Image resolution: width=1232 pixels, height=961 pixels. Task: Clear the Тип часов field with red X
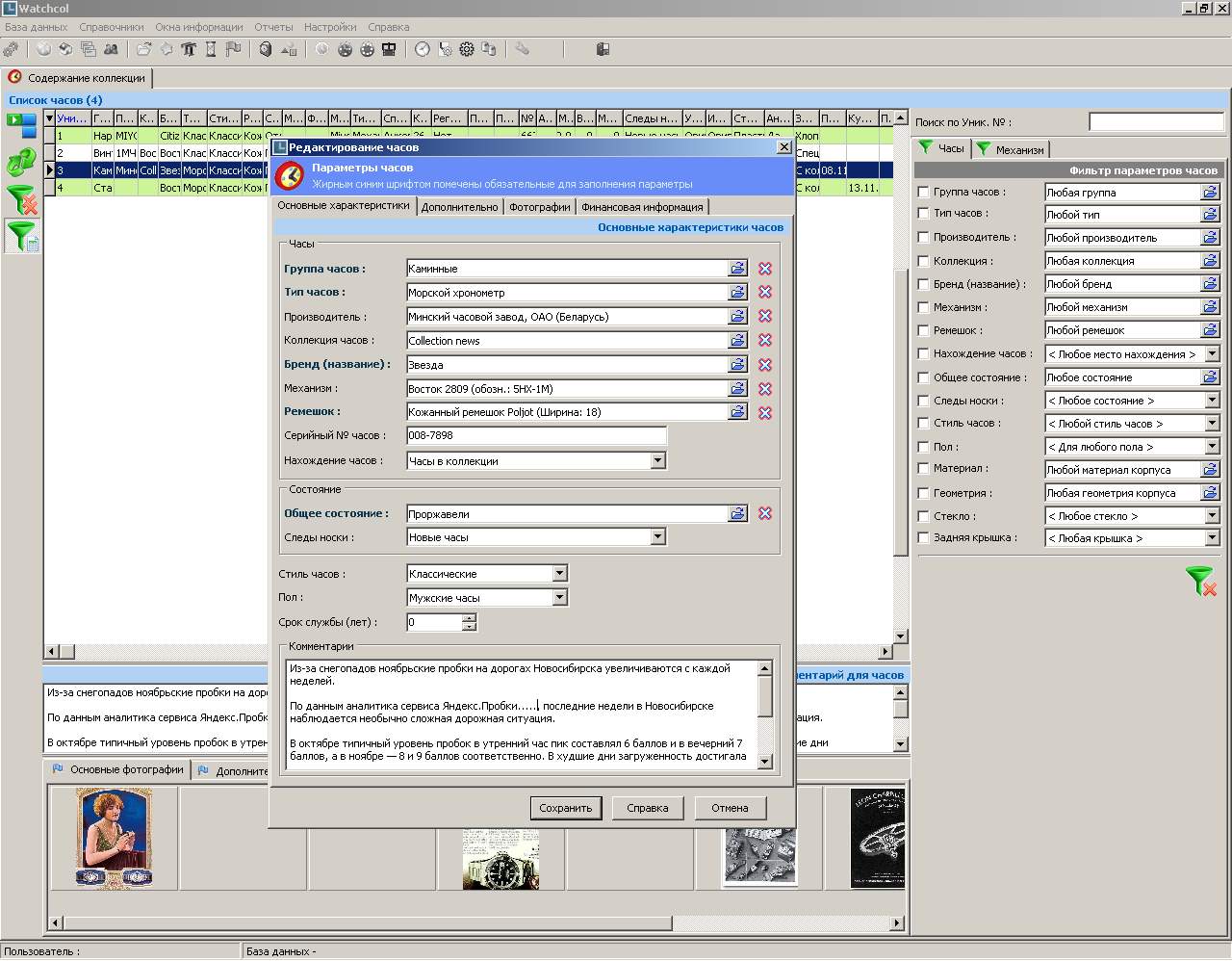point(765,292)
